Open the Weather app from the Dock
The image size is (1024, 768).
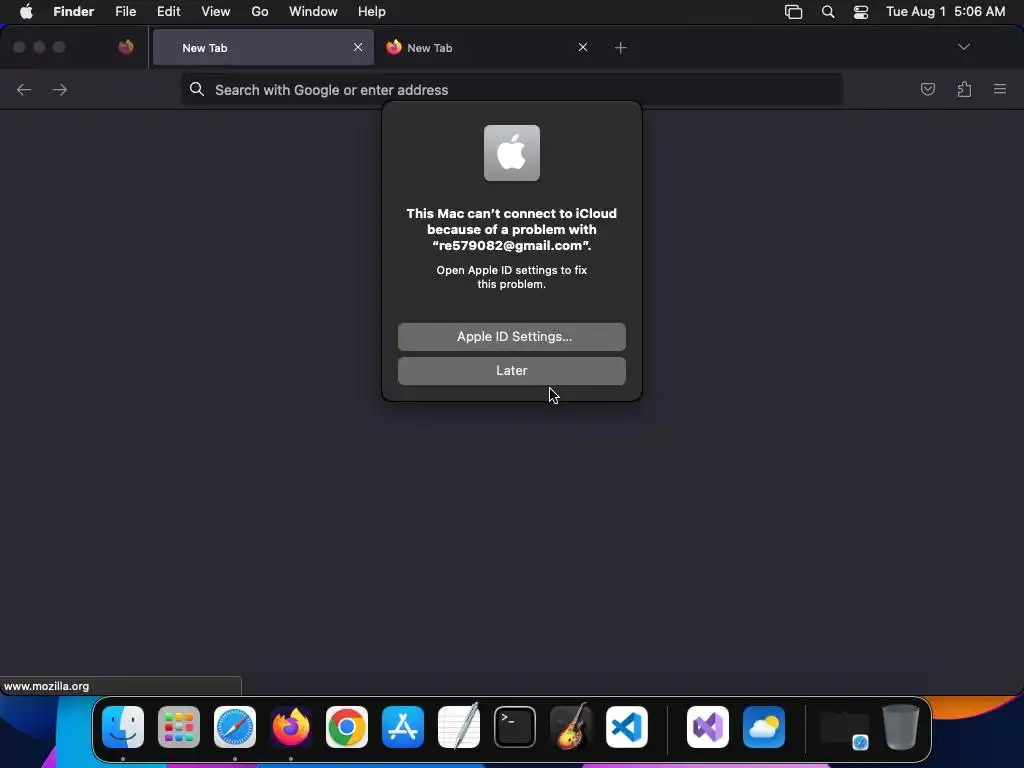(x=764, y=727)
